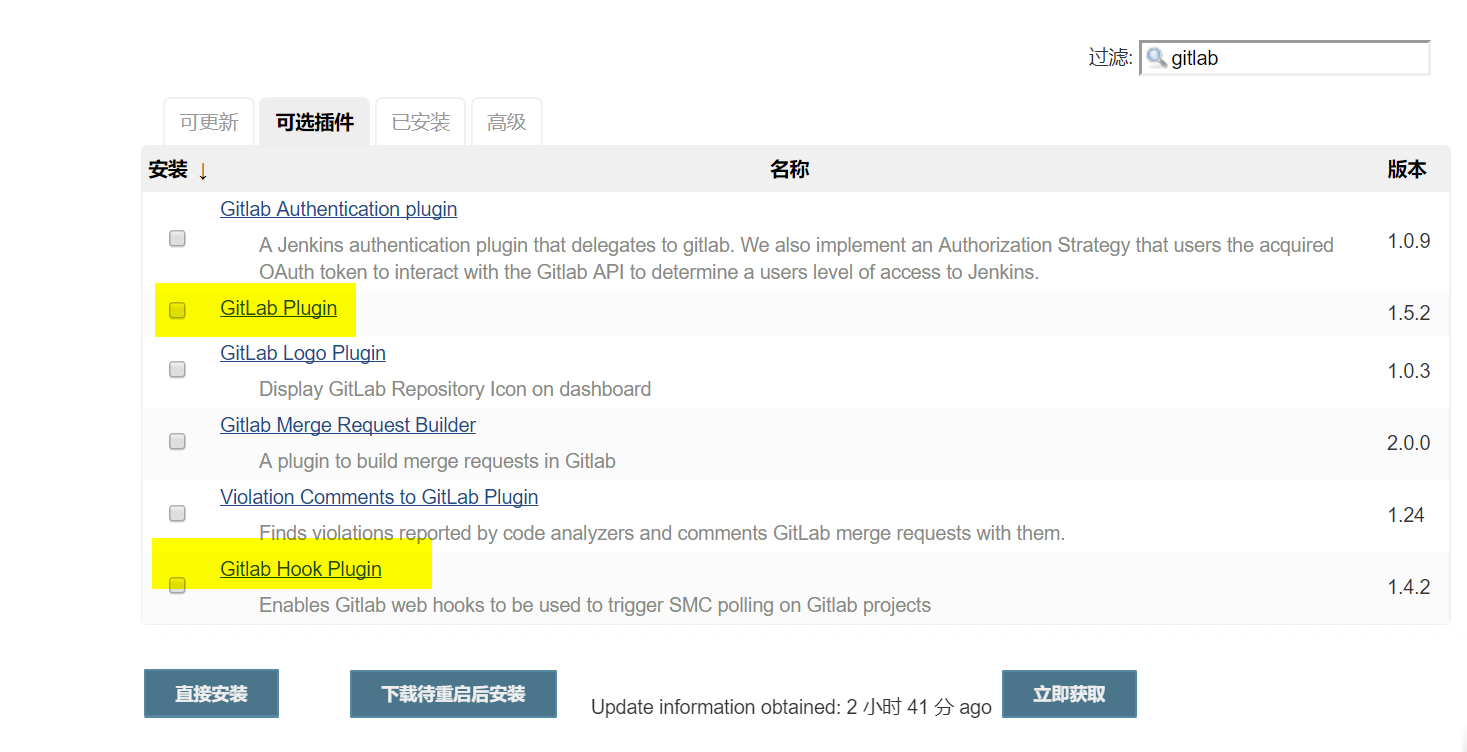Image resolution: width=1467 pixels, height=752 pixels.
Task: Tick the Gitlab Hook Plugin checkbox
Action: pyautogui.click(x=177, y=585)
